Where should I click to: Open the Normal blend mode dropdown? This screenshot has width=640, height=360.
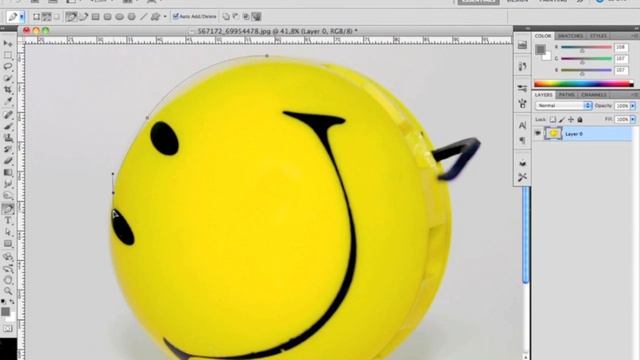[x=564, y=106]
